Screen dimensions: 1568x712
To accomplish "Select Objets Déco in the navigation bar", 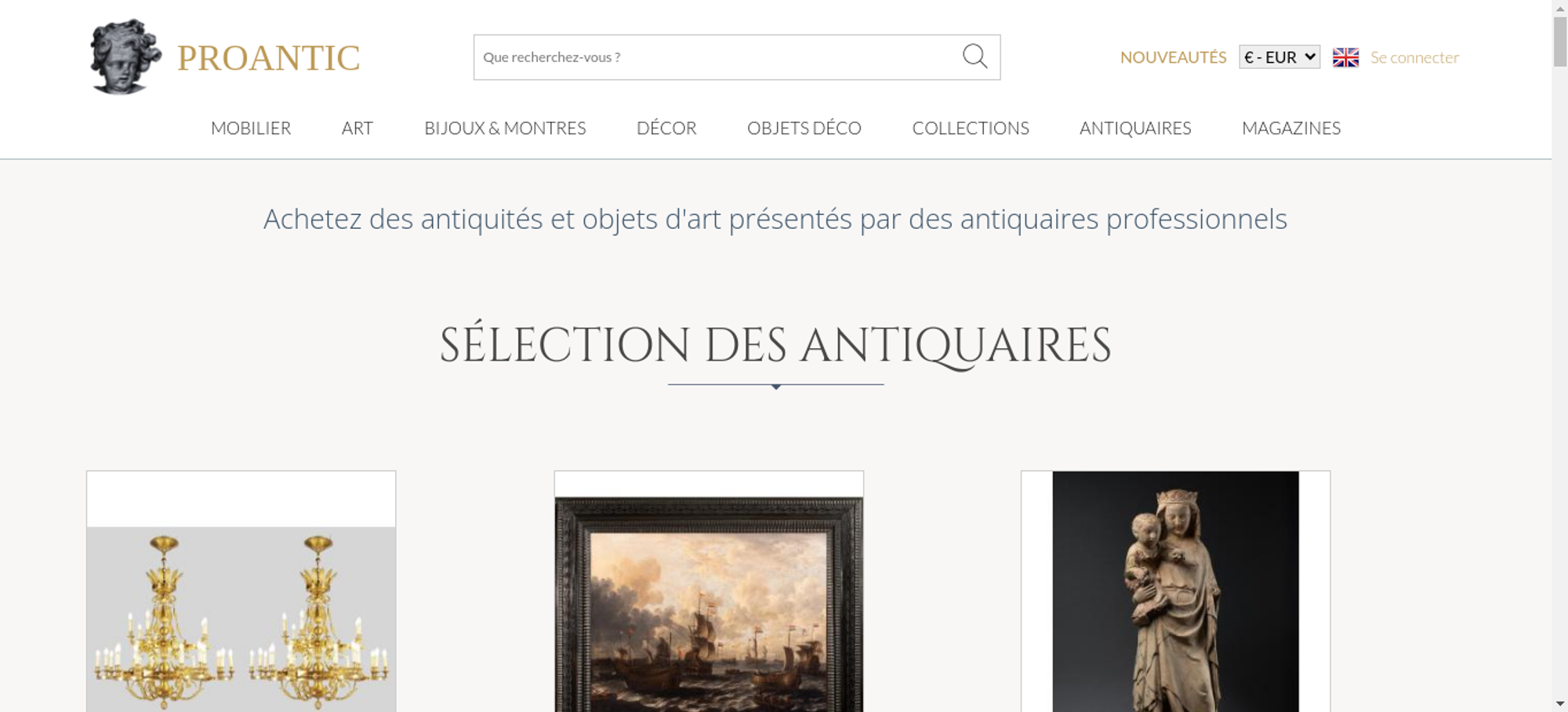I will click(x=804, y=128).
